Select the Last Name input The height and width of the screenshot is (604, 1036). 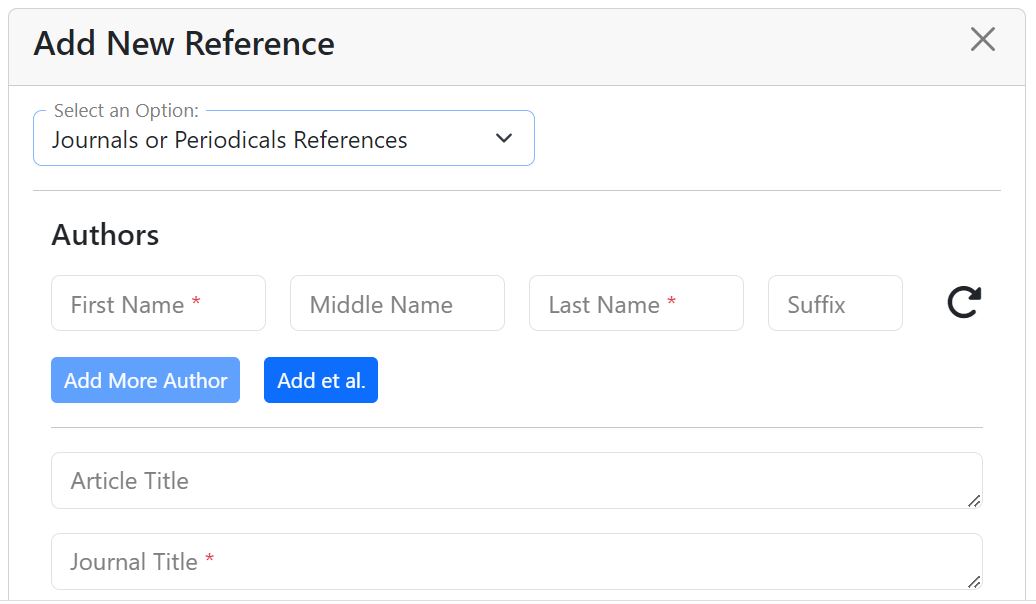636,304
